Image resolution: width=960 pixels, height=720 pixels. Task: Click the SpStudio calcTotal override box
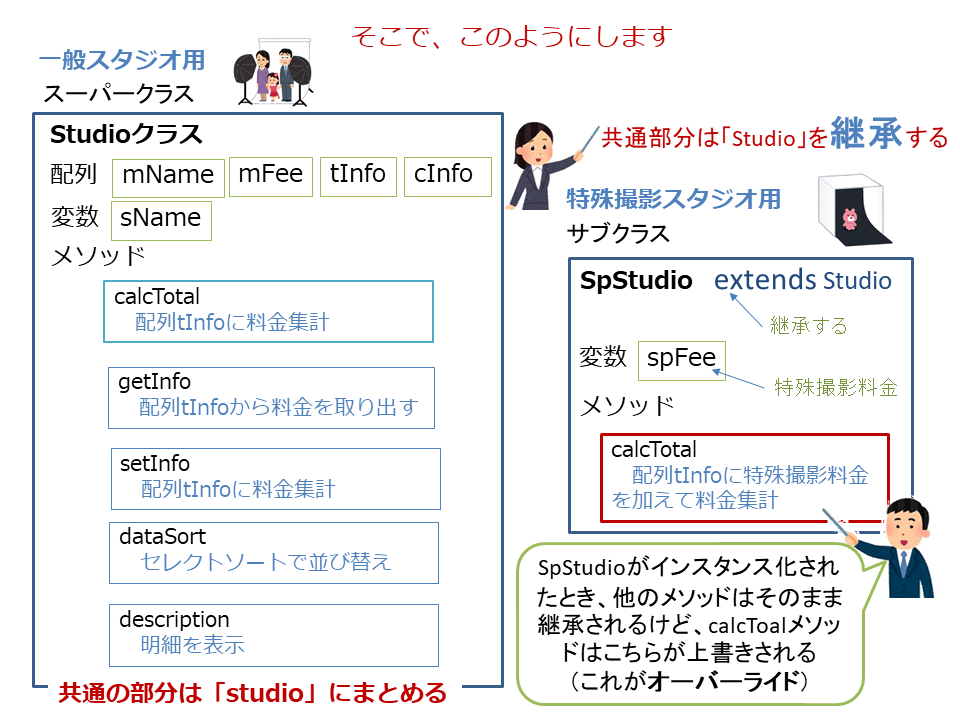[744, 478]
